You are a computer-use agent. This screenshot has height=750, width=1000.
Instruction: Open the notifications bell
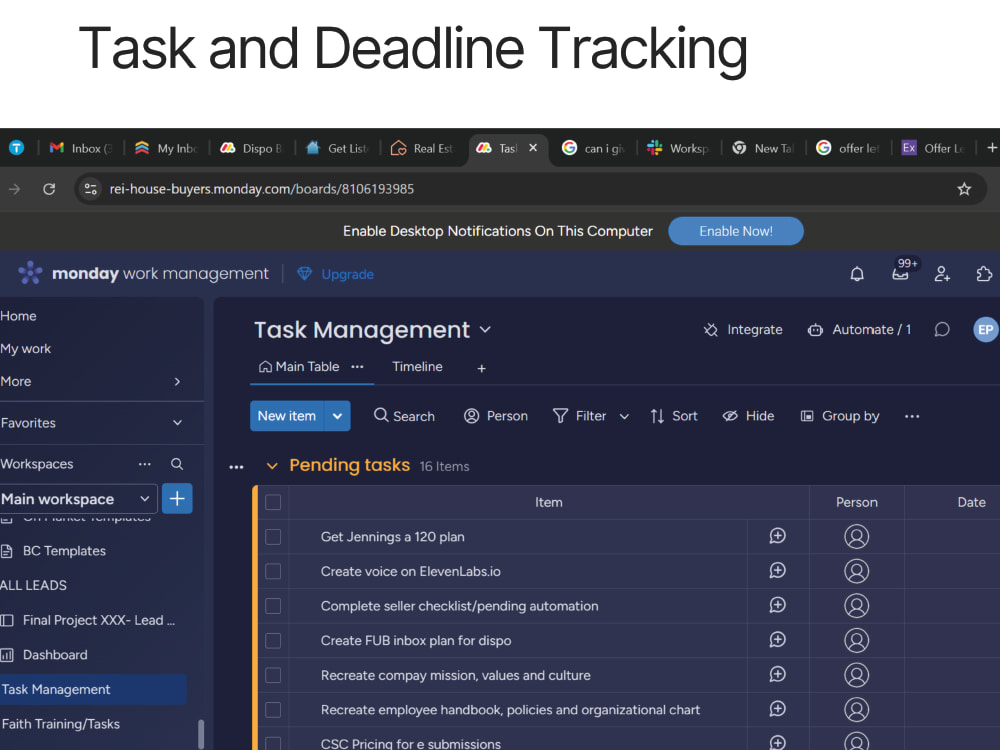[857, 274]
